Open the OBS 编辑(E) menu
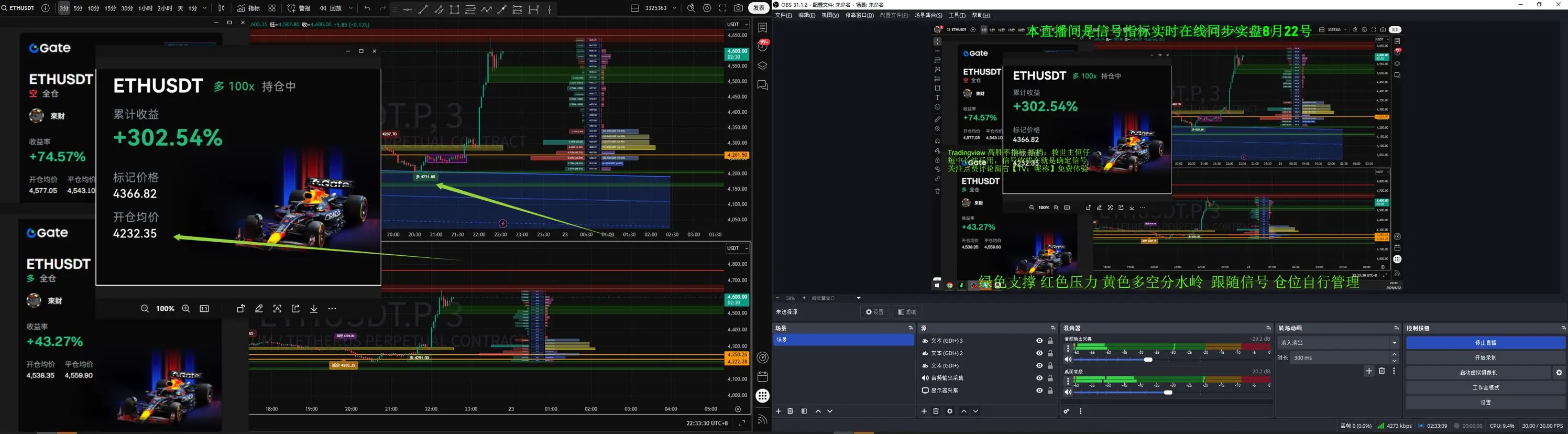The image size is (1568, 434). pyautogui.click(x=806, y=15)
